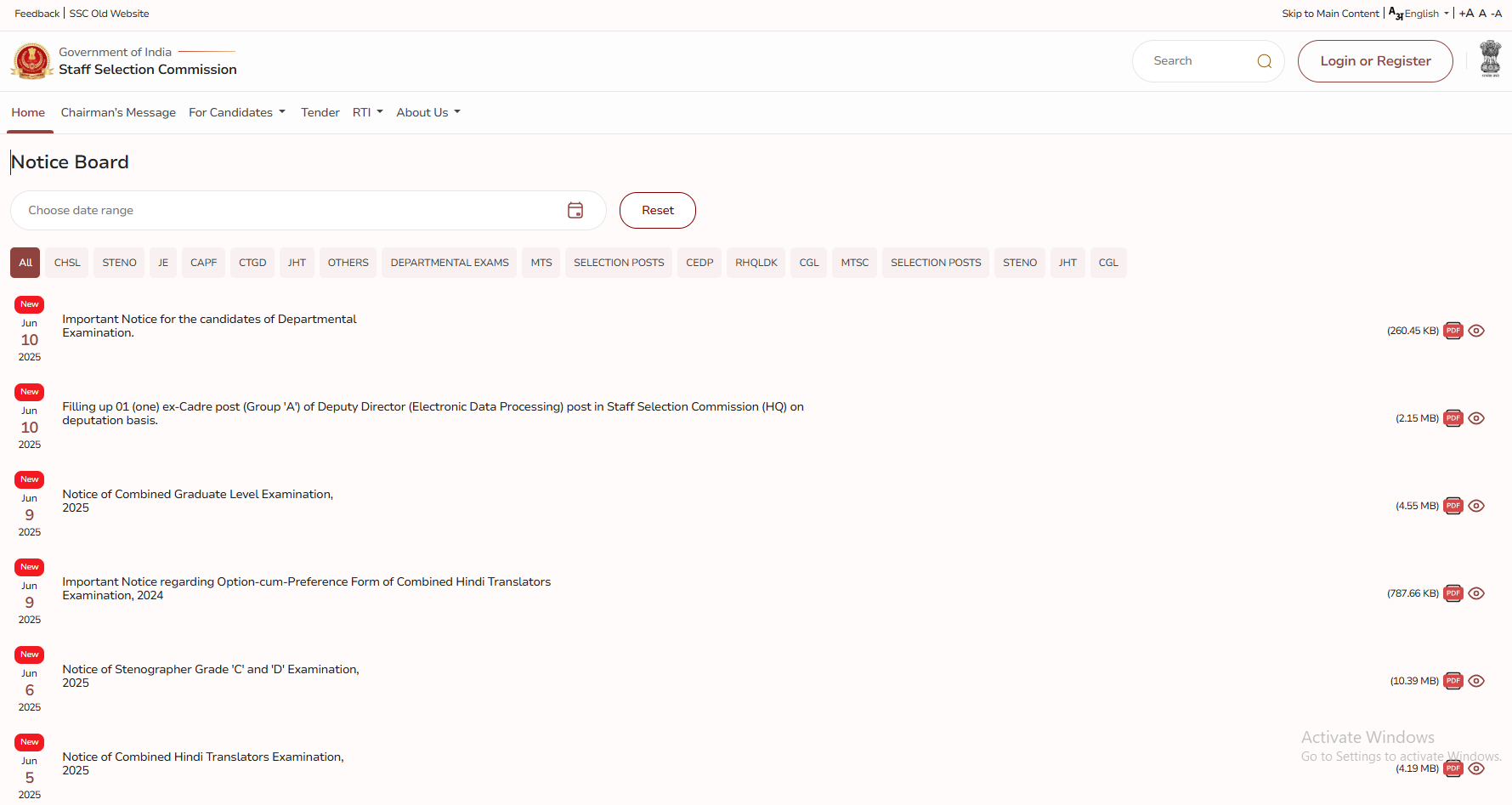Click the search magnifier icon

click(x=1264, y=61)
